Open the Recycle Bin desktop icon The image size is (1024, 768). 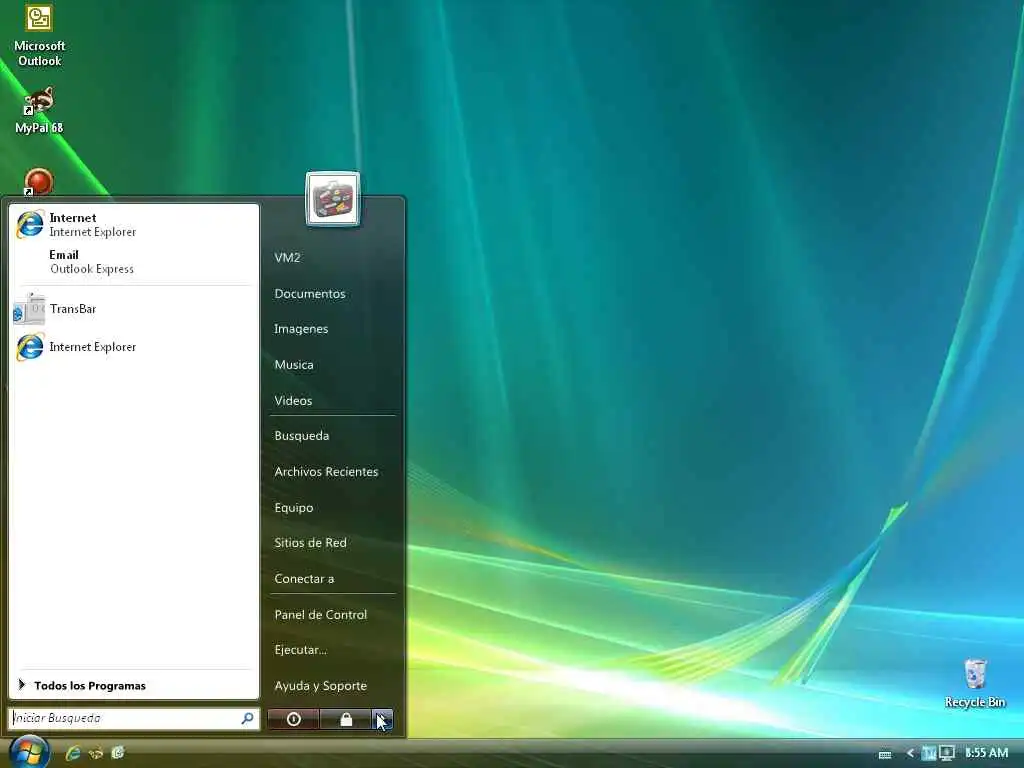click(974, 683)
